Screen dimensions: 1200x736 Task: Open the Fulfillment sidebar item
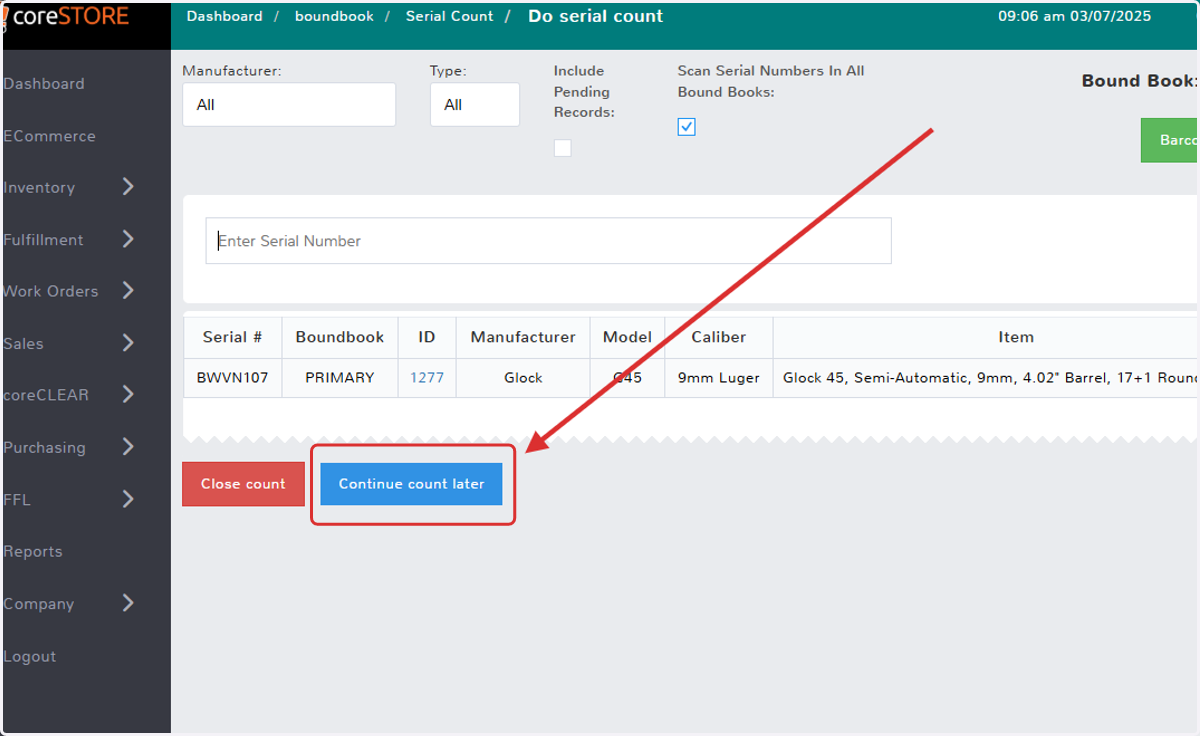(x=43, y=240)
